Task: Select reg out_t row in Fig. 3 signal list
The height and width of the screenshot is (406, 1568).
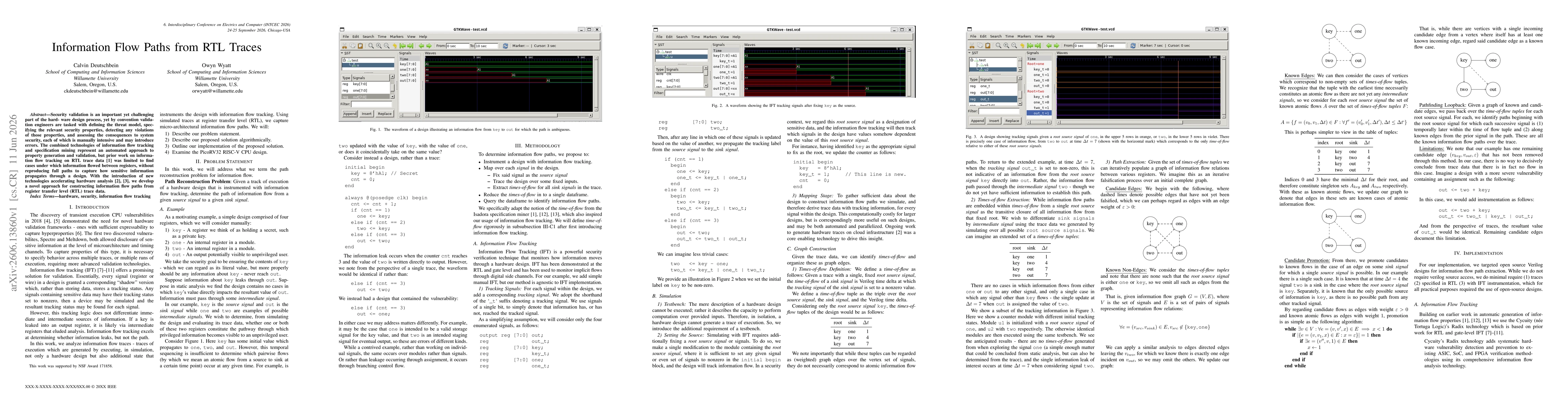Action: pyautogui.click(x=993, y=99)
